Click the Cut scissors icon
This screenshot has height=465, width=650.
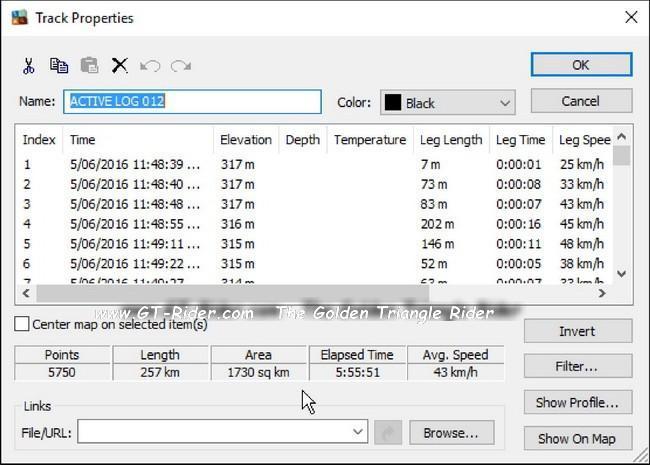tap(29, 66)
